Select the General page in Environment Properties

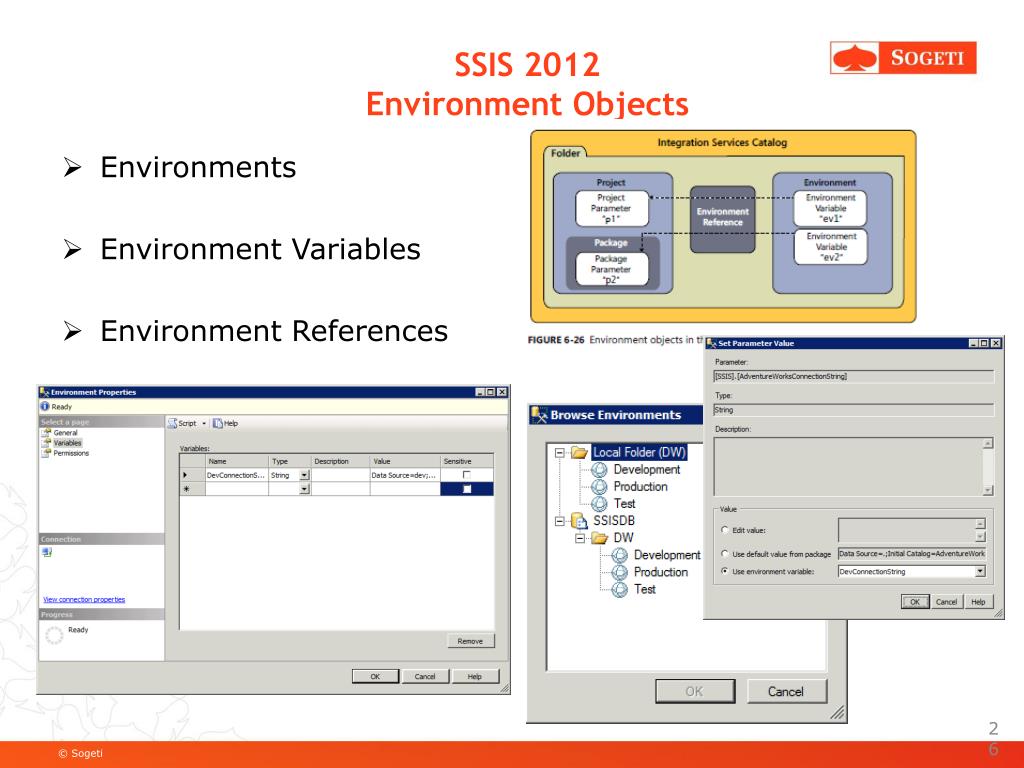pos(65,432)
